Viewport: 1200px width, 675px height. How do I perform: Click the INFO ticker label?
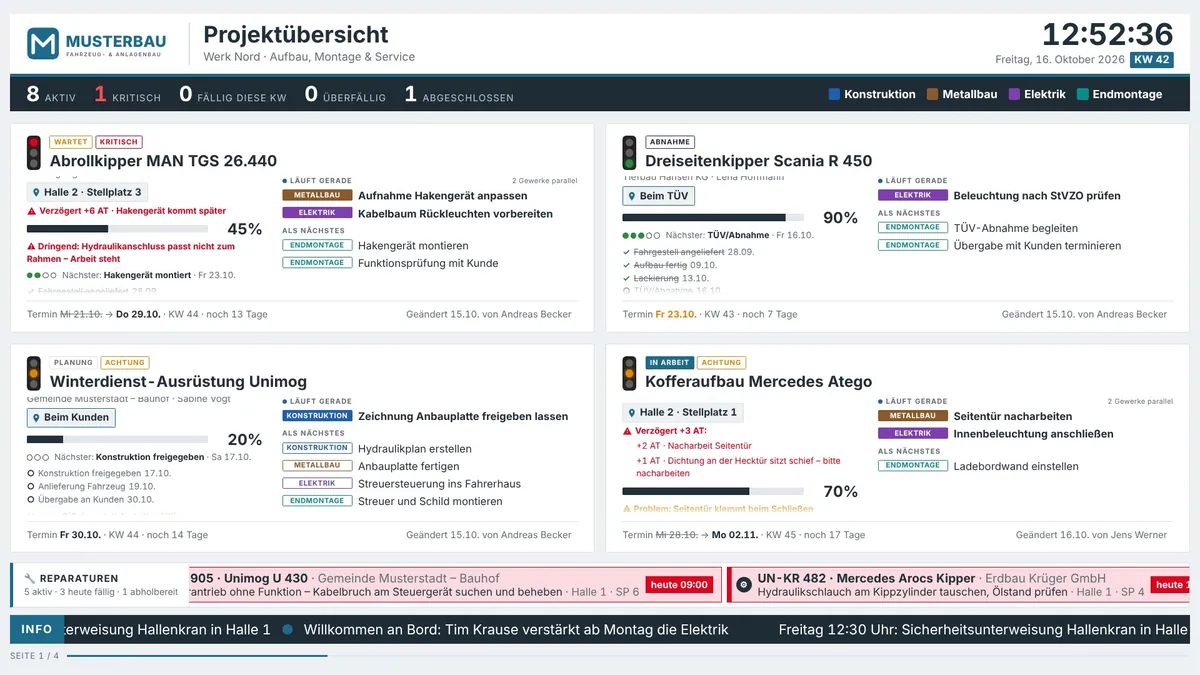pyautogui.click(x=37, y=630)
